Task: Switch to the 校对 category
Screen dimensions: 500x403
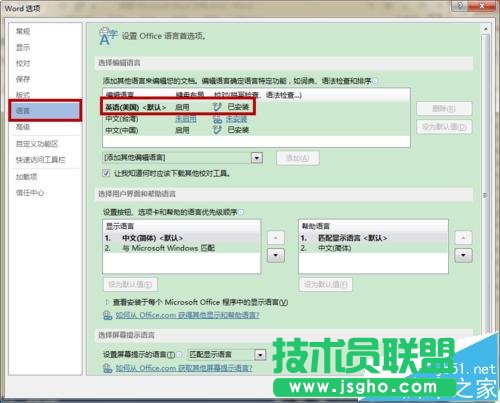Action: coord(23,63)
